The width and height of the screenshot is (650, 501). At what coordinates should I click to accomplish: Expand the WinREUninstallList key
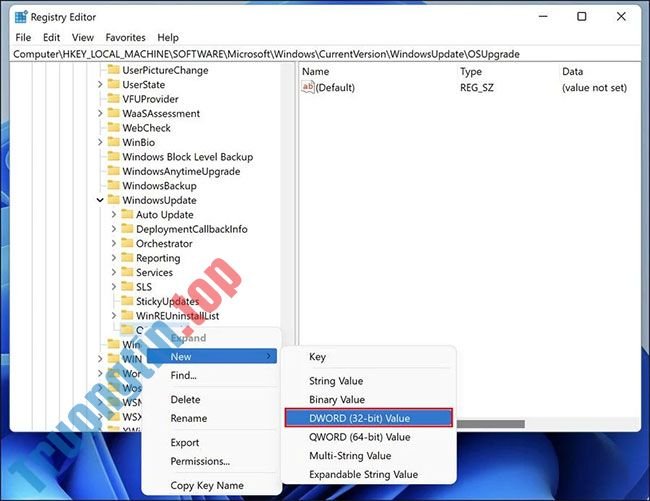click(x=114, y=316)
